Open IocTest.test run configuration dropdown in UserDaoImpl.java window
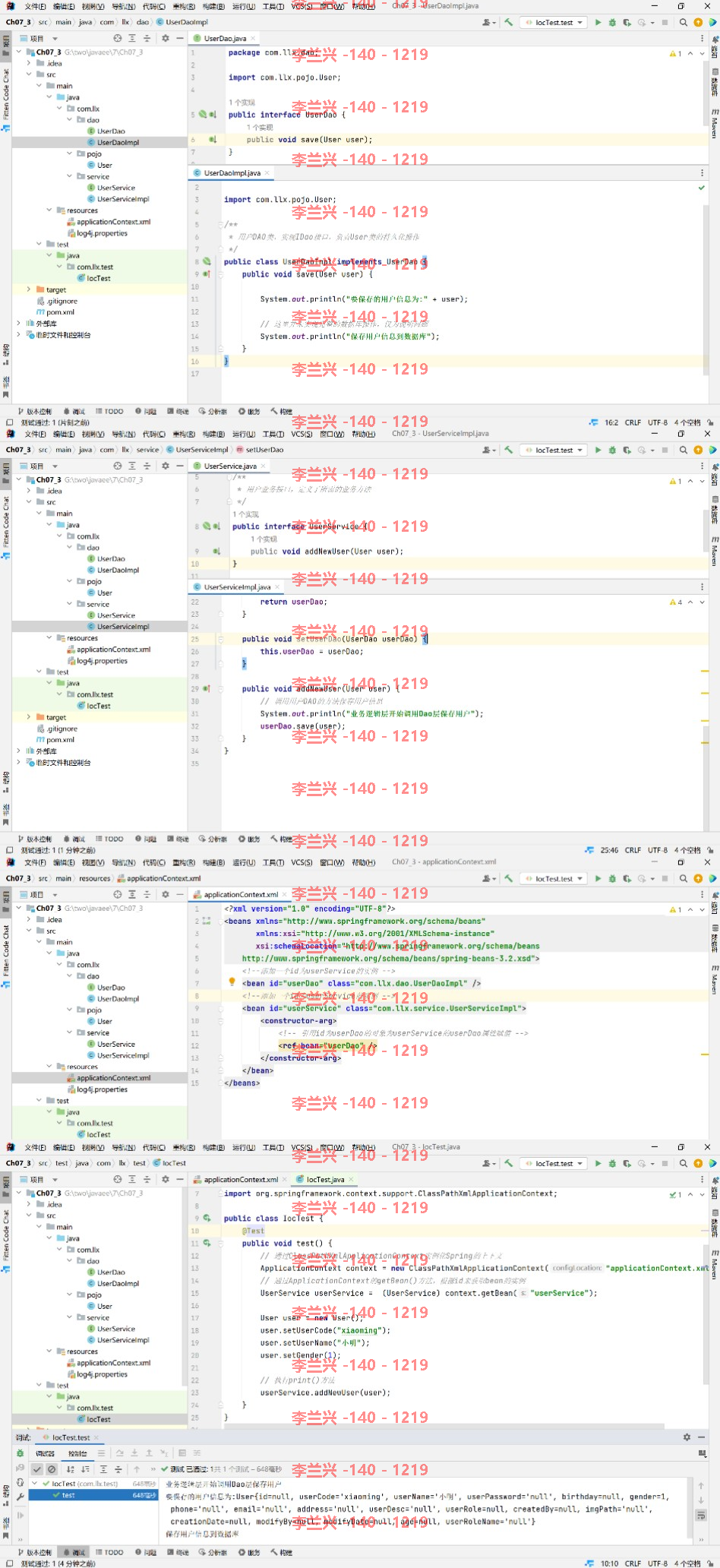Image resolution: width=720 pixels, height=1568 pixels. [x=554, y=23]
